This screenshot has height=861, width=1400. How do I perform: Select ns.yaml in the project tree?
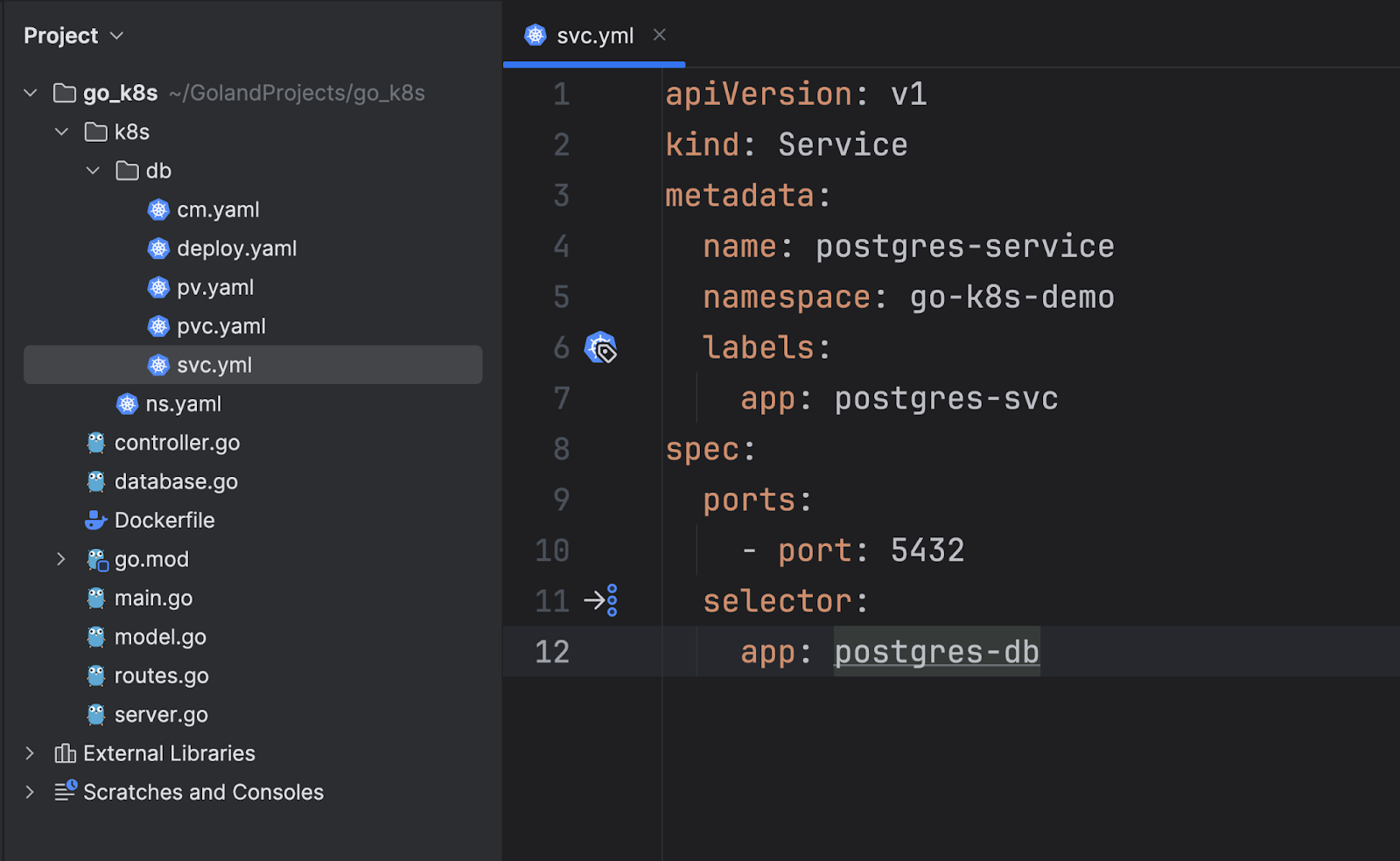[x=184, y=403]
